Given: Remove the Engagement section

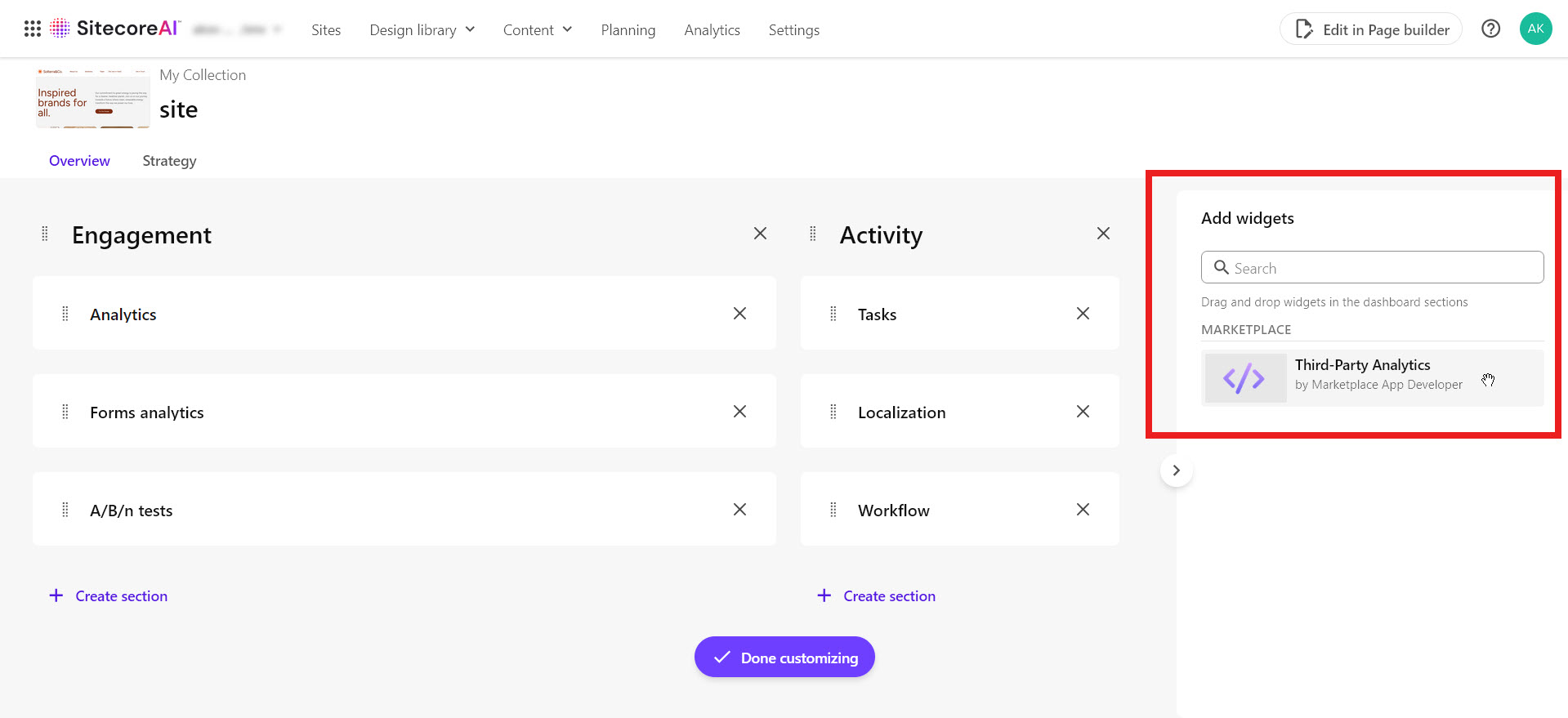Looking at the screenshot, I should coord(760,234).
